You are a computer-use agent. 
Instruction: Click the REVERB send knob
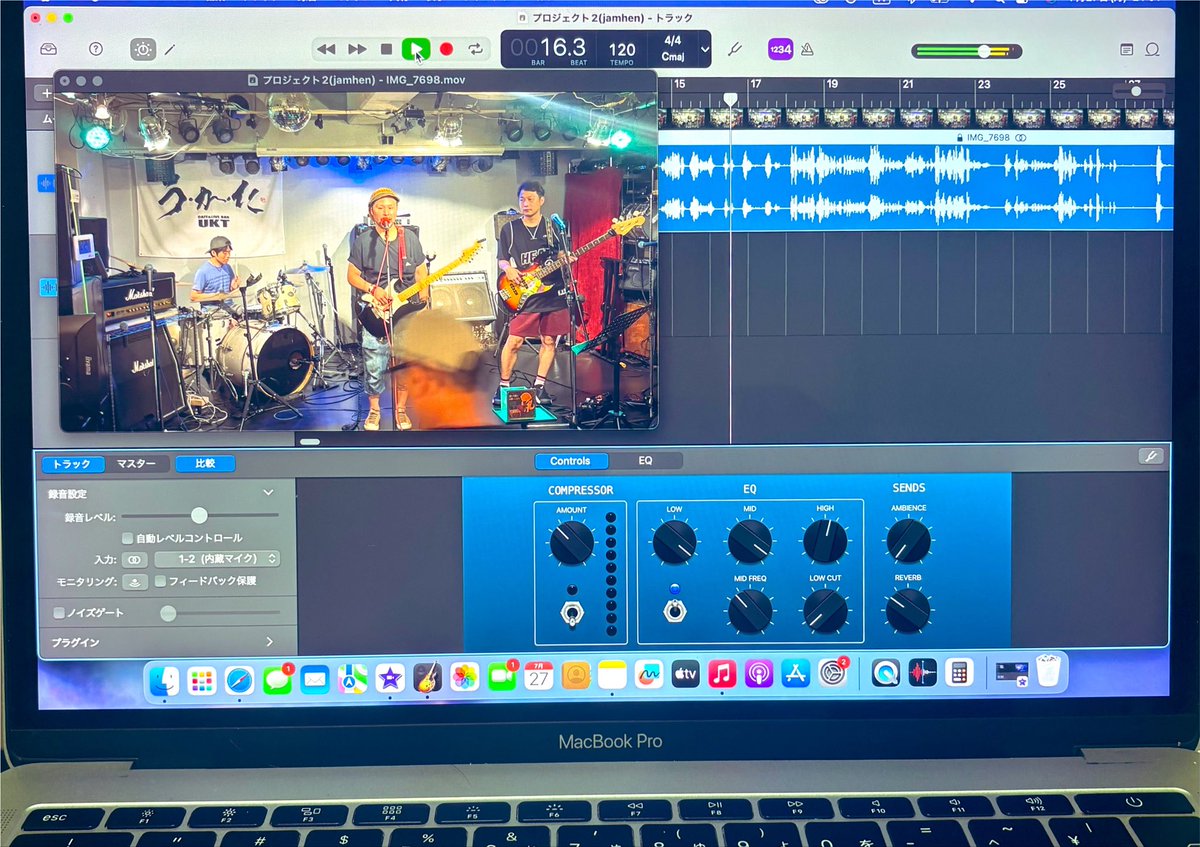(908, 610)
